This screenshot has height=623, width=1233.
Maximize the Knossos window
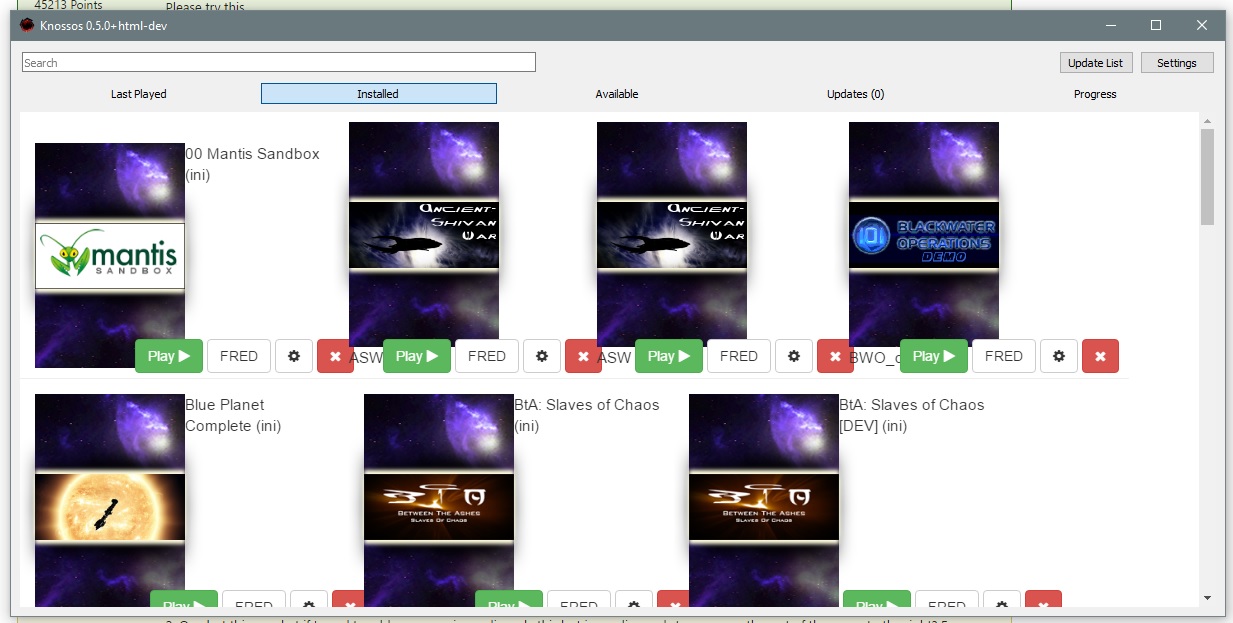[x=1156, y=25]
